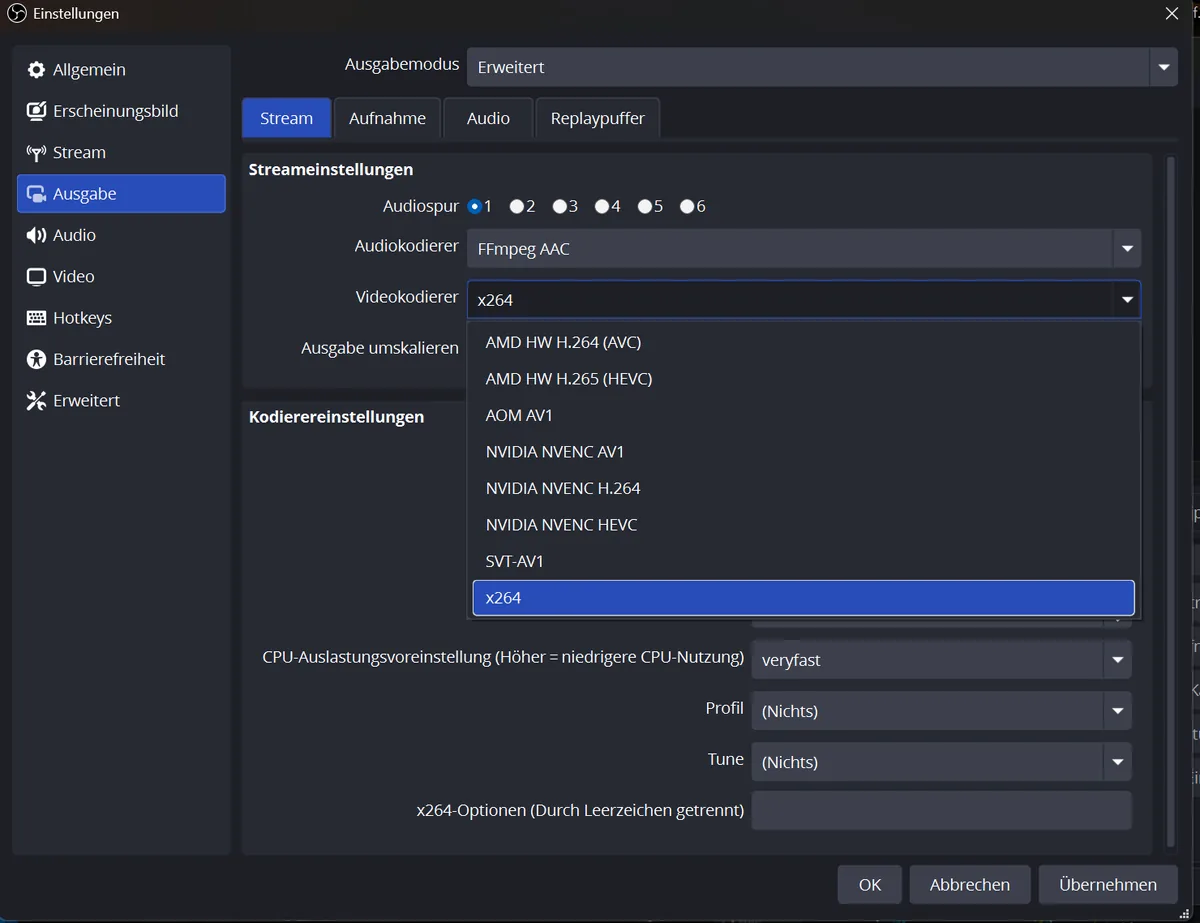
Task: Choose AMD HW H.264 (AVC) encoder
Action: (x=804, y=342)
